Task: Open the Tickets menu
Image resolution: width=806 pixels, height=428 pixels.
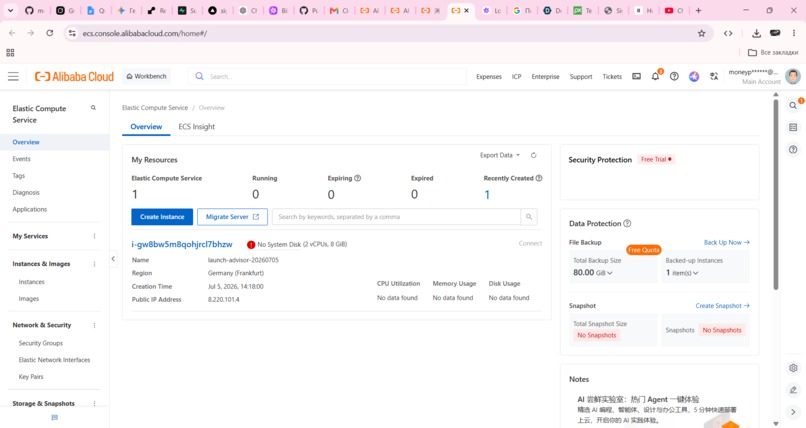Action: point(612,77)
